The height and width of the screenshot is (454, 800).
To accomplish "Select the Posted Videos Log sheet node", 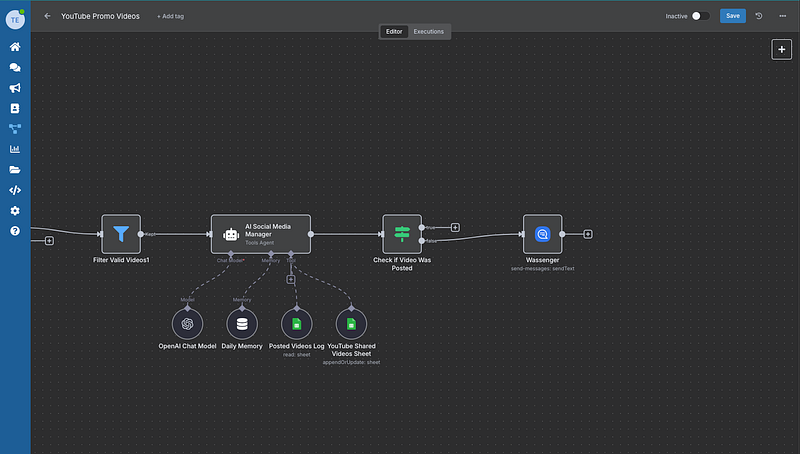I will point(296,323).
